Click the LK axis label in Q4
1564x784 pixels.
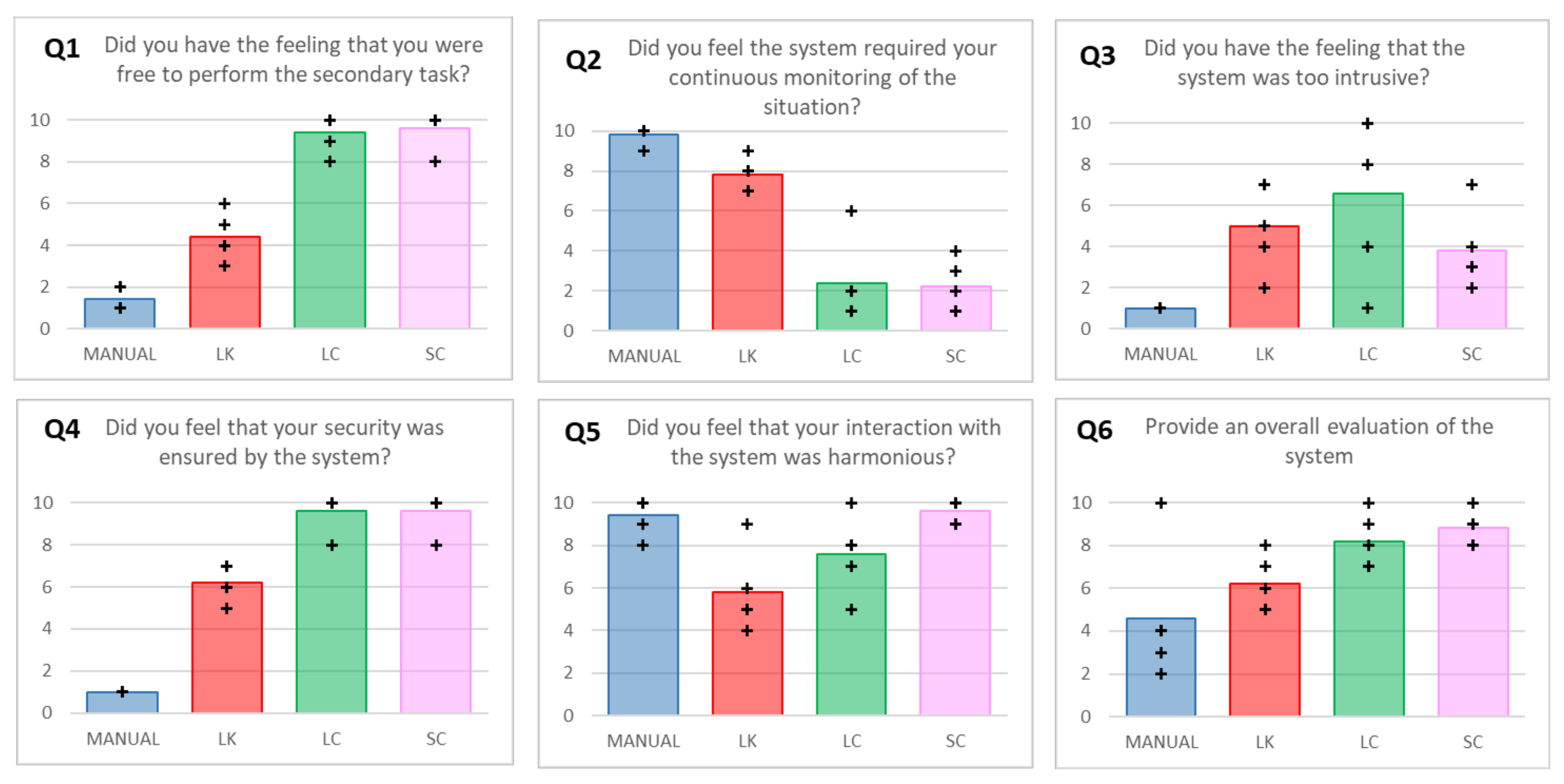click(227, 739)
